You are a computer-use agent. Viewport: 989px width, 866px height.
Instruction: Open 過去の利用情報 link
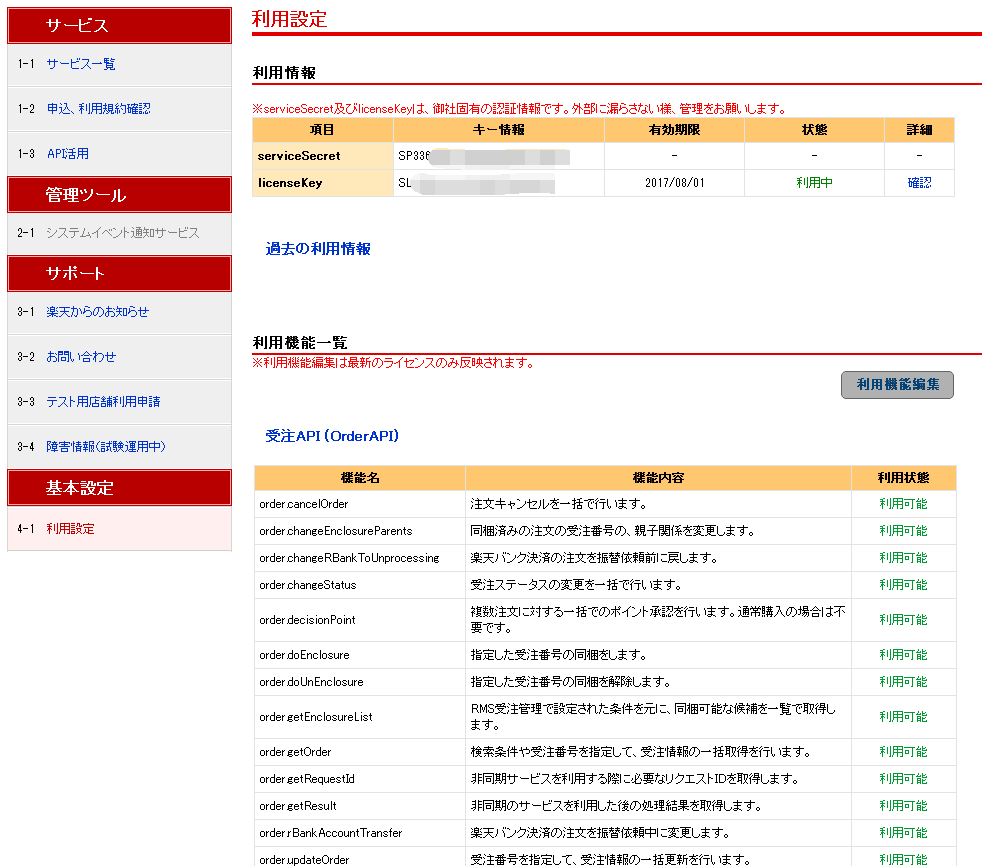click(318, 249)
